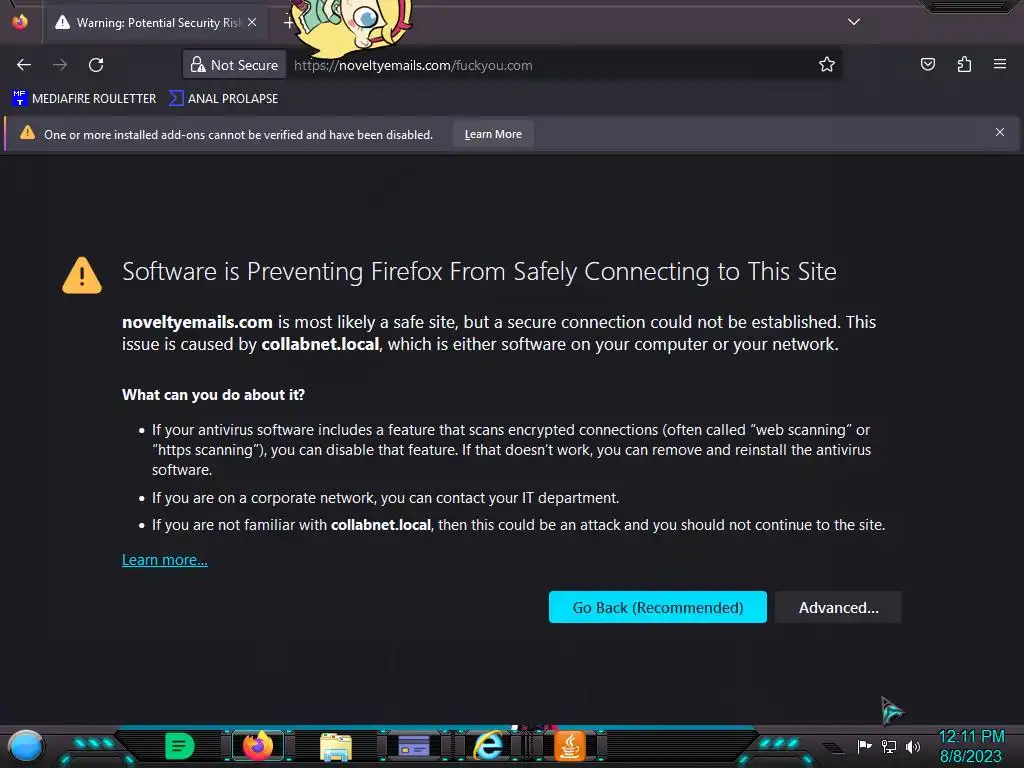Viewport: 1024px width, 768px height.
Task: Click Learn More in add-ons notification
Action: pyautogui.click(x=493, y=134)
